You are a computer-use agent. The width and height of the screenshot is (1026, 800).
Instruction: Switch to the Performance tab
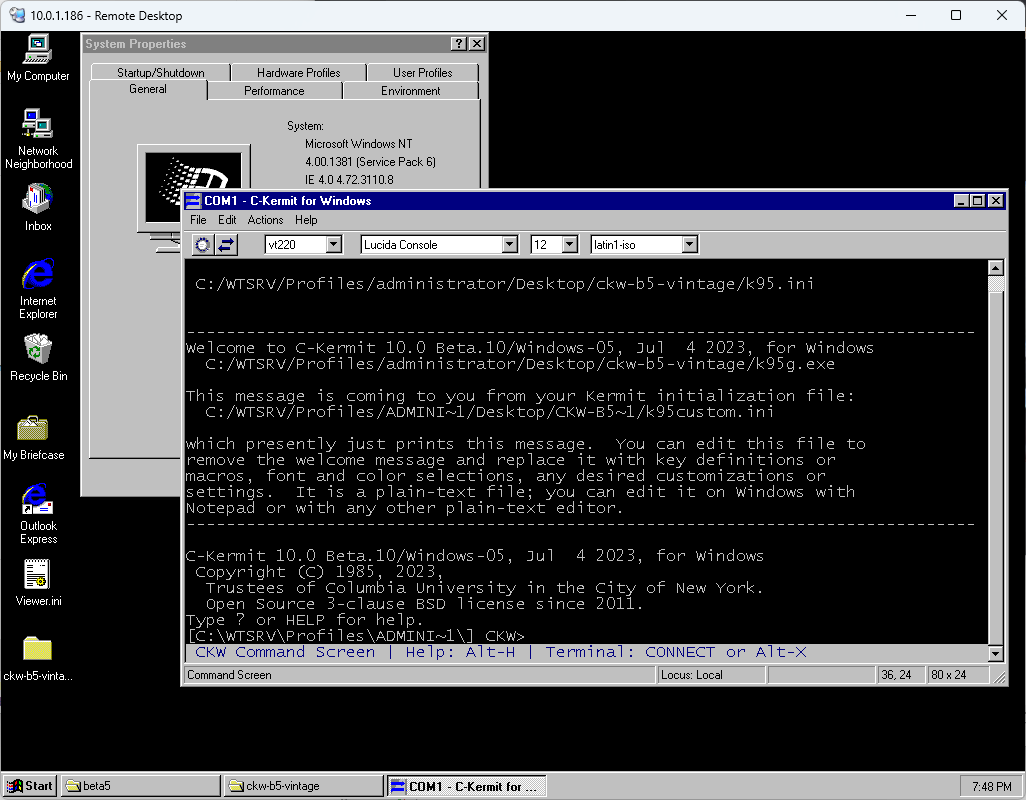[x=274, y=91]
